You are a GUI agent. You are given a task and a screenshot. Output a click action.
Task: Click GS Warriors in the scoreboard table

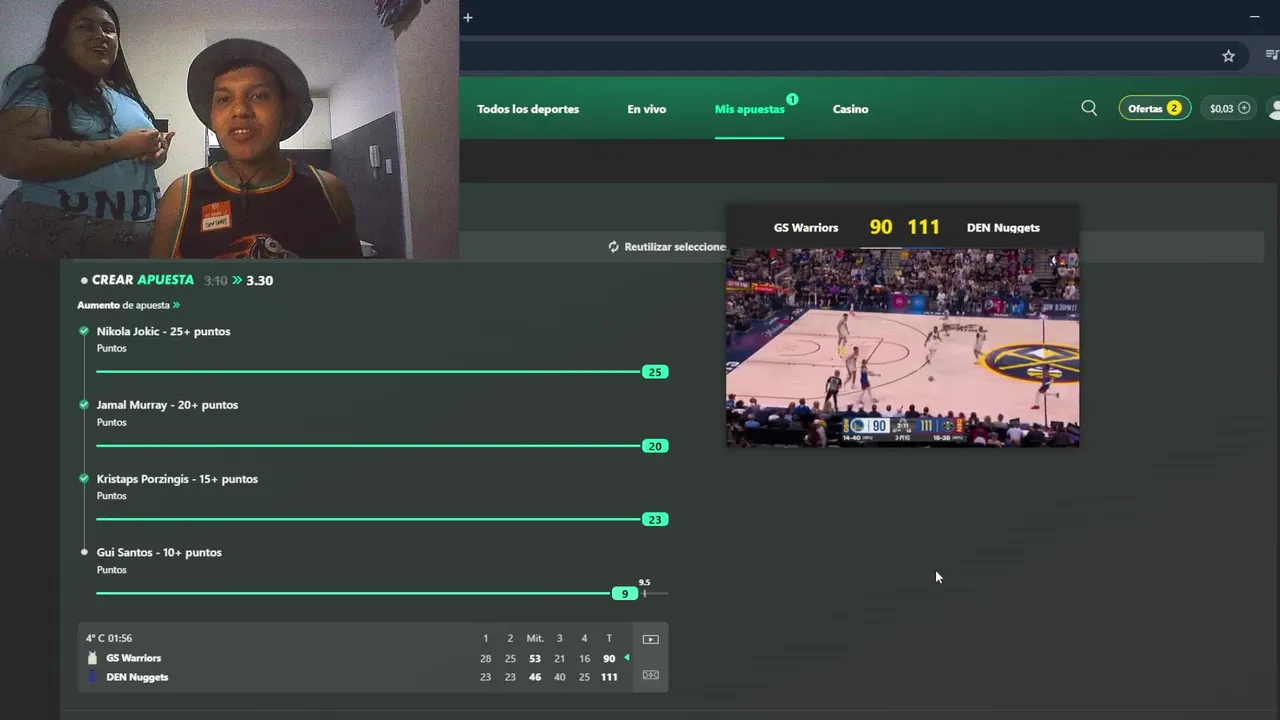click(x=134, y=658)
